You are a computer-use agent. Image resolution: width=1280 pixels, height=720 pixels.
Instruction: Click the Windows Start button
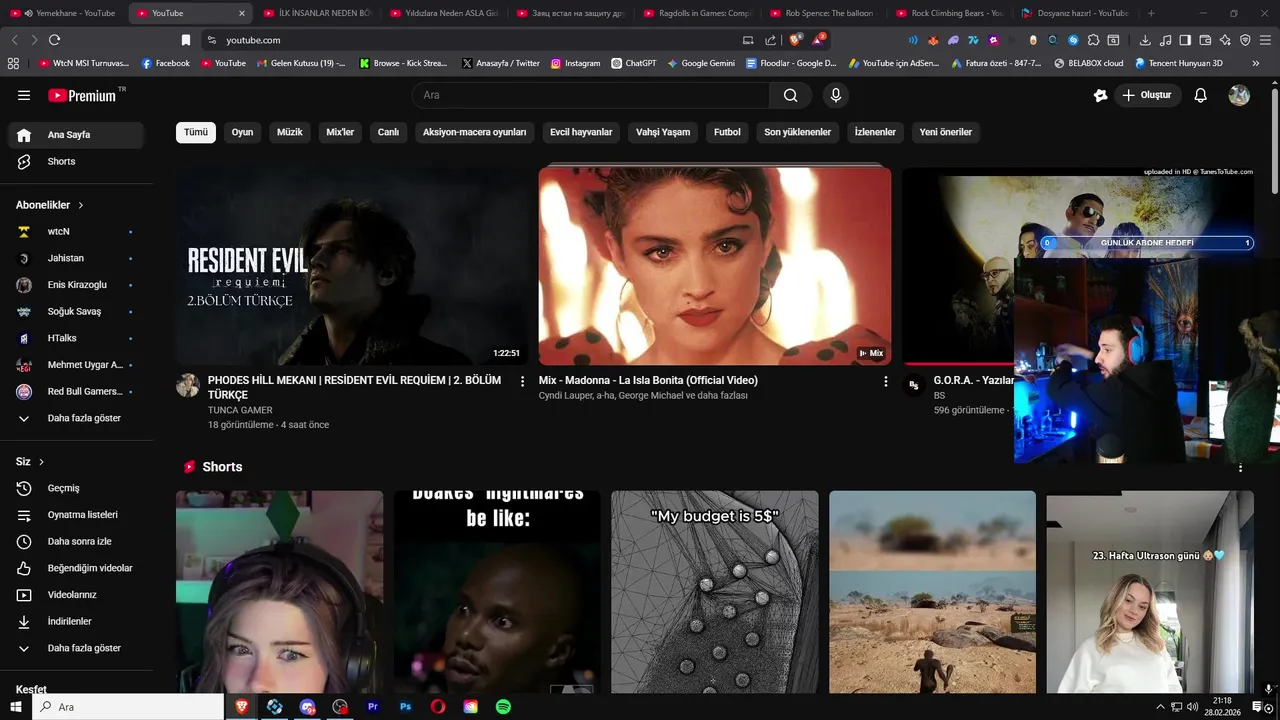point(16,707)
